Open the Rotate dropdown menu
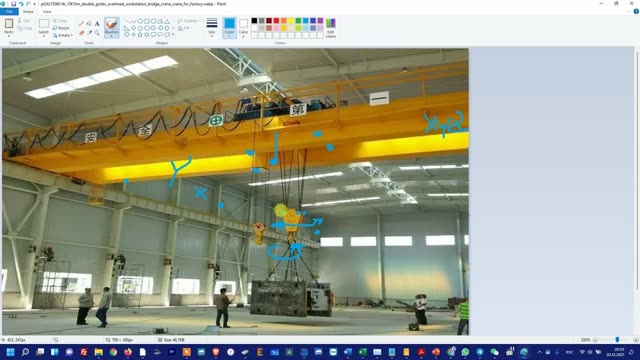The image size is (640, 360). (62, 35)
